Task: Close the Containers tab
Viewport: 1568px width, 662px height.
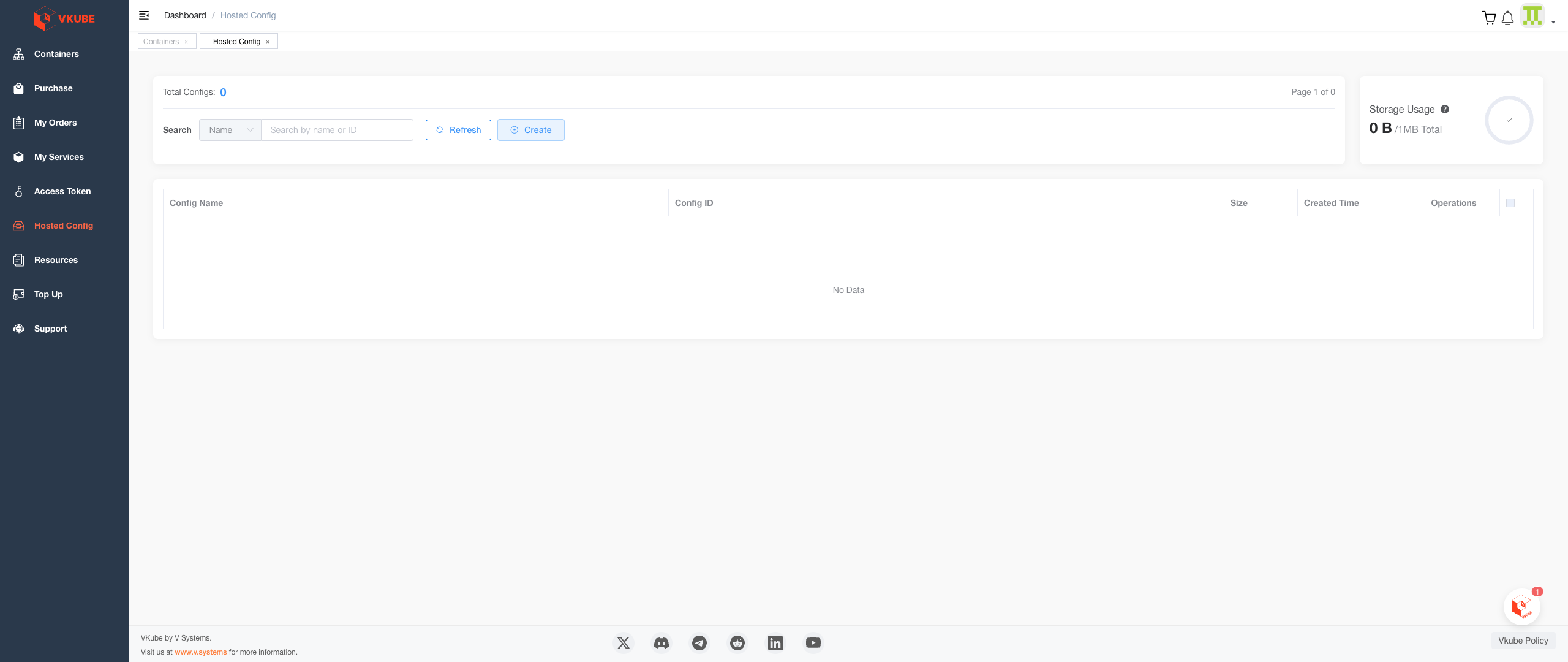Action: (186, 42)
